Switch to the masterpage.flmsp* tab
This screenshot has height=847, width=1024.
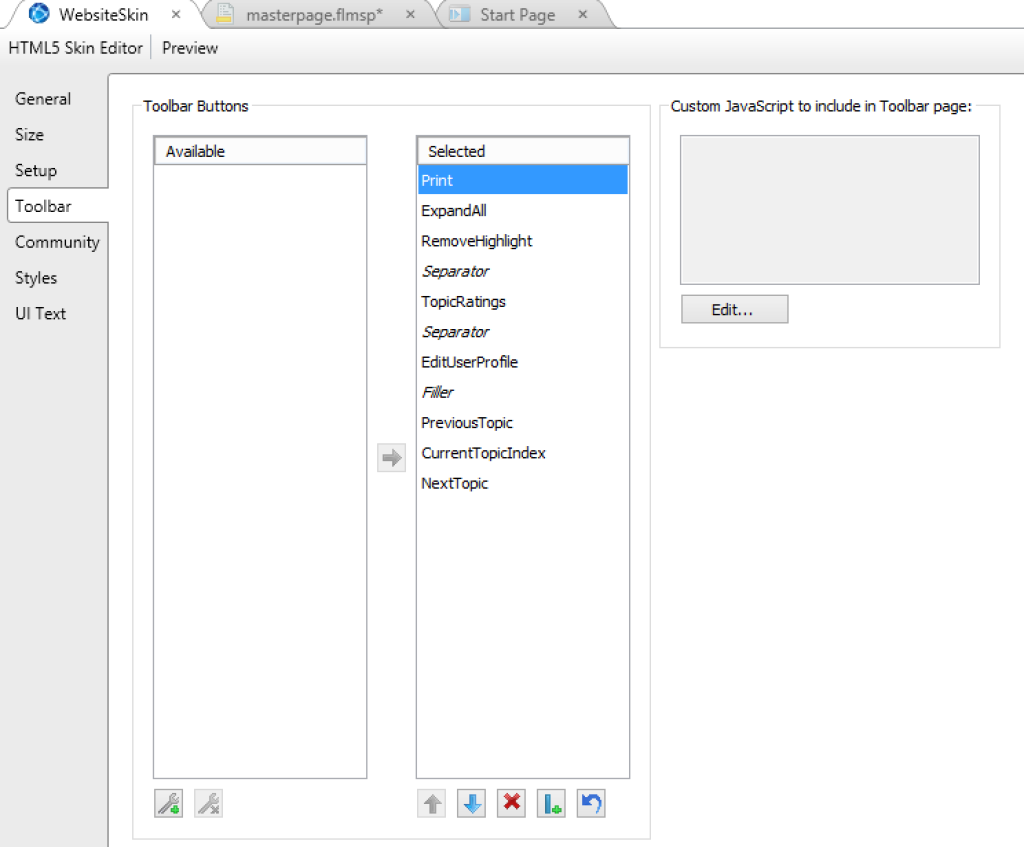314,15
